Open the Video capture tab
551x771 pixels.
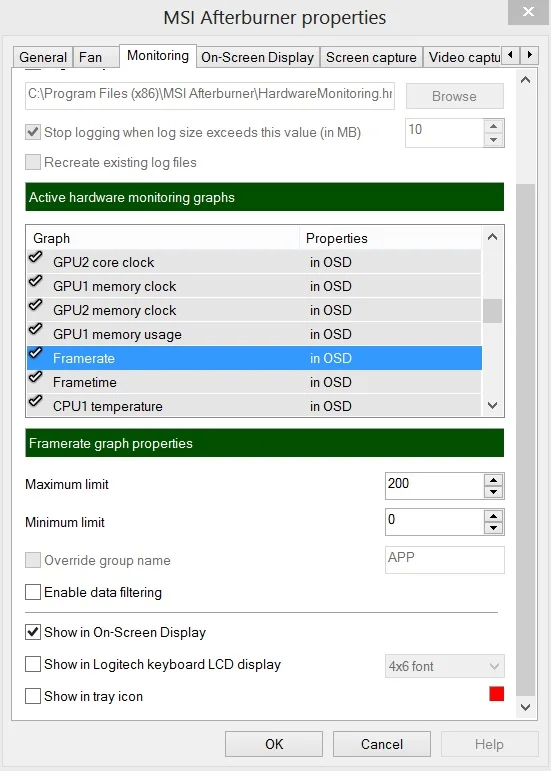pyautogui.click(x=464, y=57)
